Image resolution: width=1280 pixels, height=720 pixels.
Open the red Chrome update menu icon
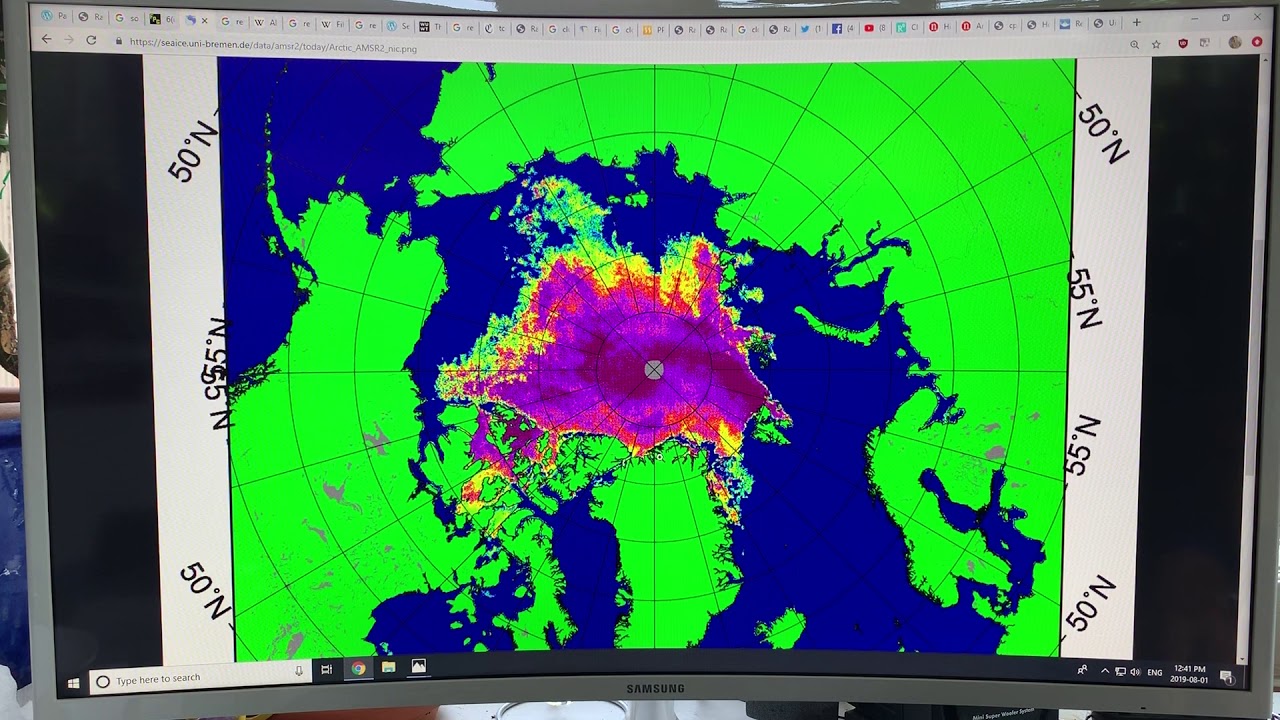pyautogui.click(x=1257, y=41)
